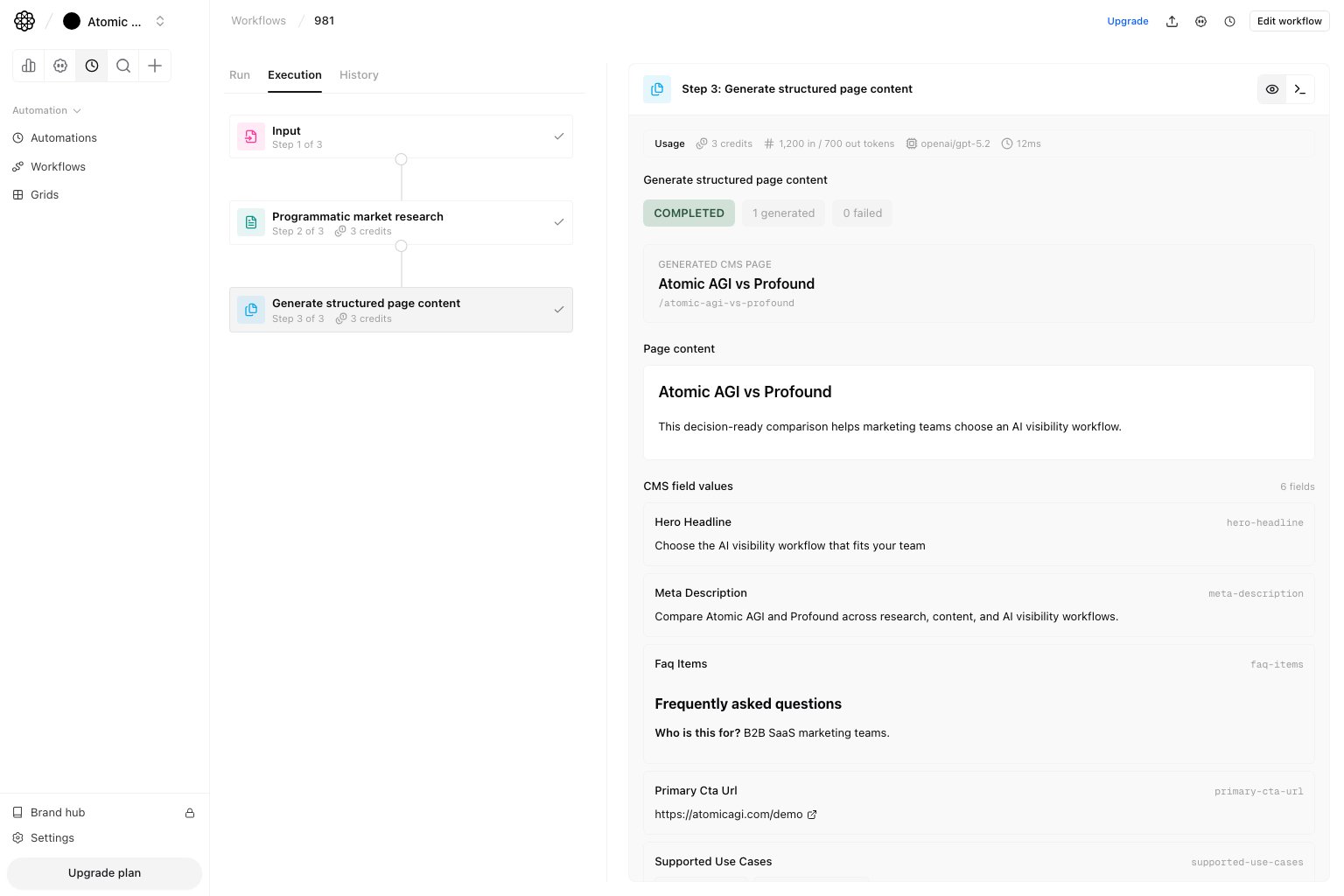Open Settings in the sidebar
The height and width of the screenshot is (896, 1344).
tap(52, 837)
